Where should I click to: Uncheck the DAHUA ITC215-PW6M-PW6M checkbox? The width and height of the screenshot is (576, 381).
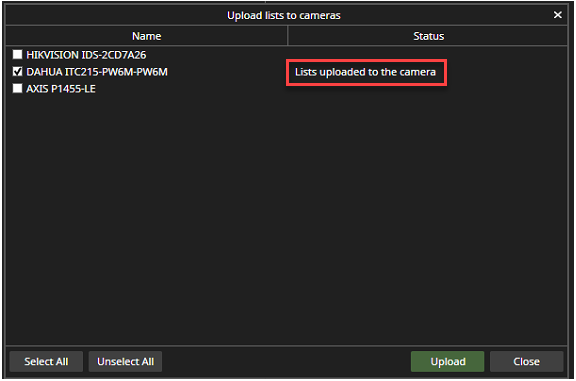tap(17, 72)
